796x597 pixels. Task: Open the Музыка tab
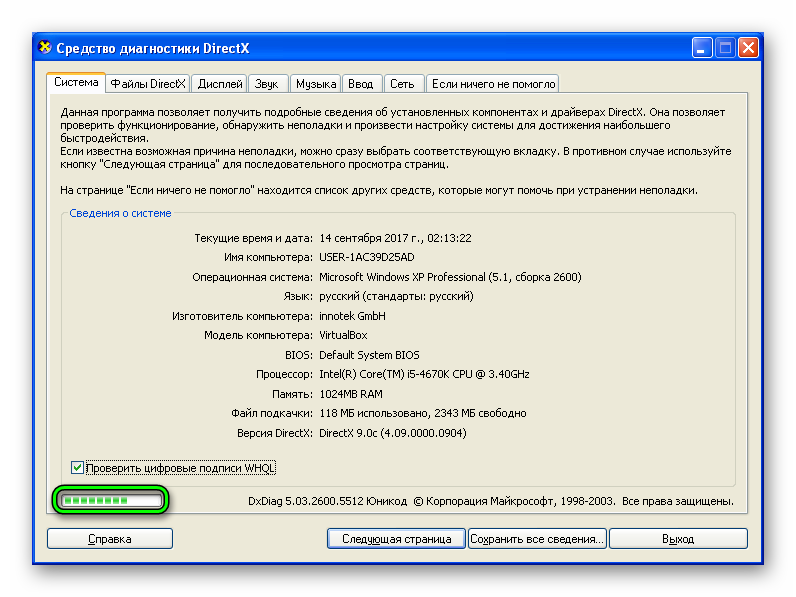[315, 84]
